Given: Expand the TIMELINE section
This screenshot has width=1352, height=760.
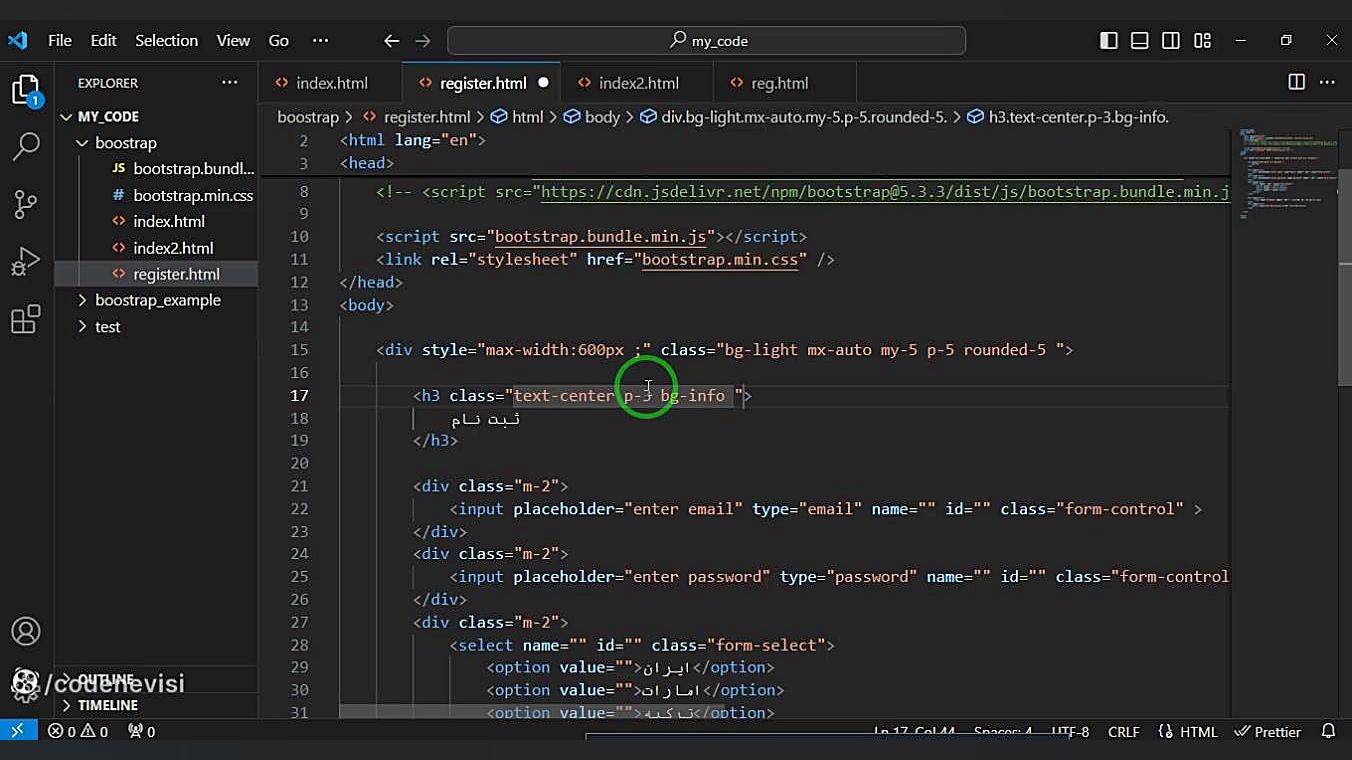Looking at the screenshot, I should click(x=107, y=705).
